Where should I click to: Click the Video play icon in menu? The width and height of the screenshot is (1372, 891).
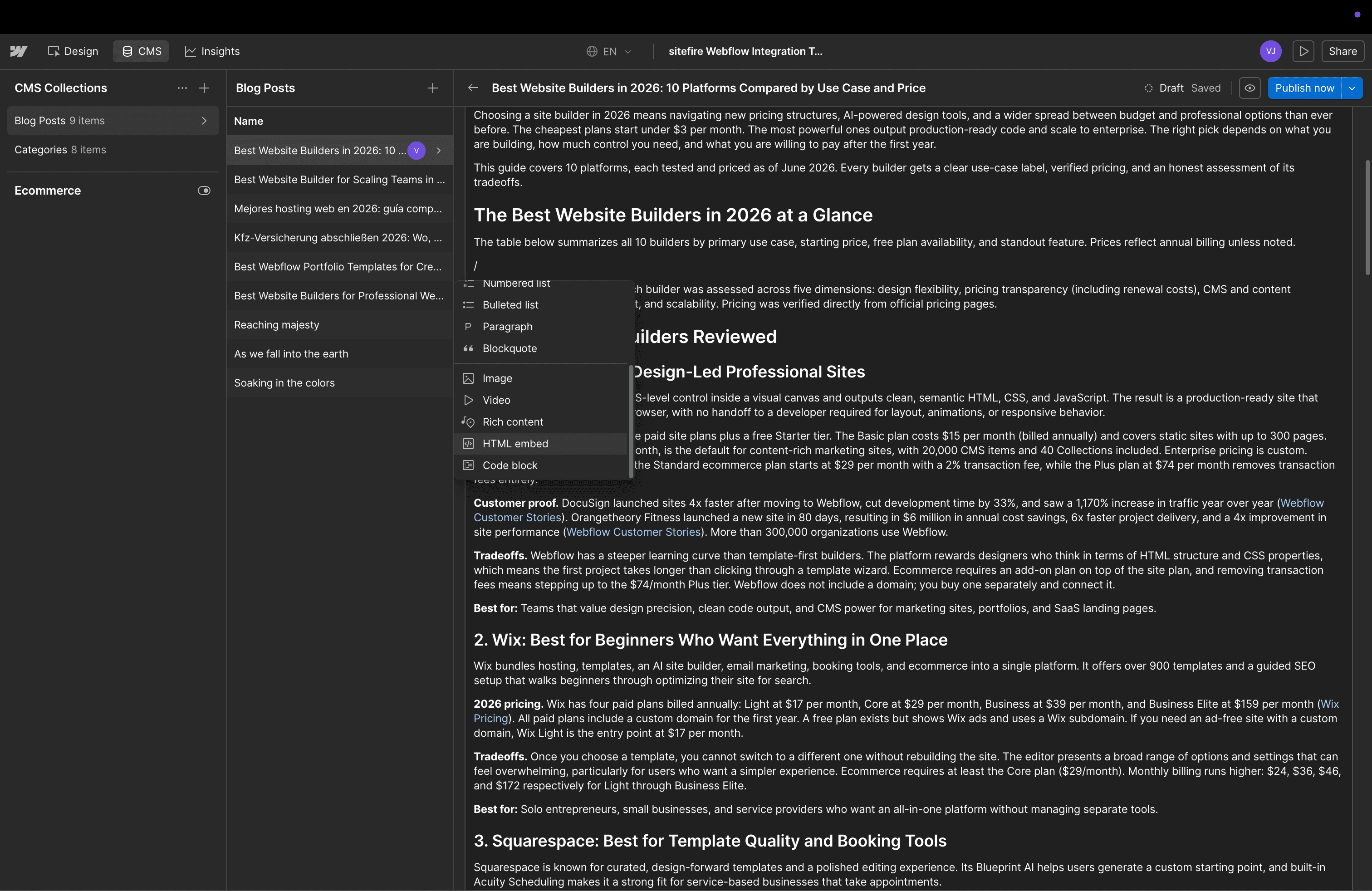click(468, 400)
